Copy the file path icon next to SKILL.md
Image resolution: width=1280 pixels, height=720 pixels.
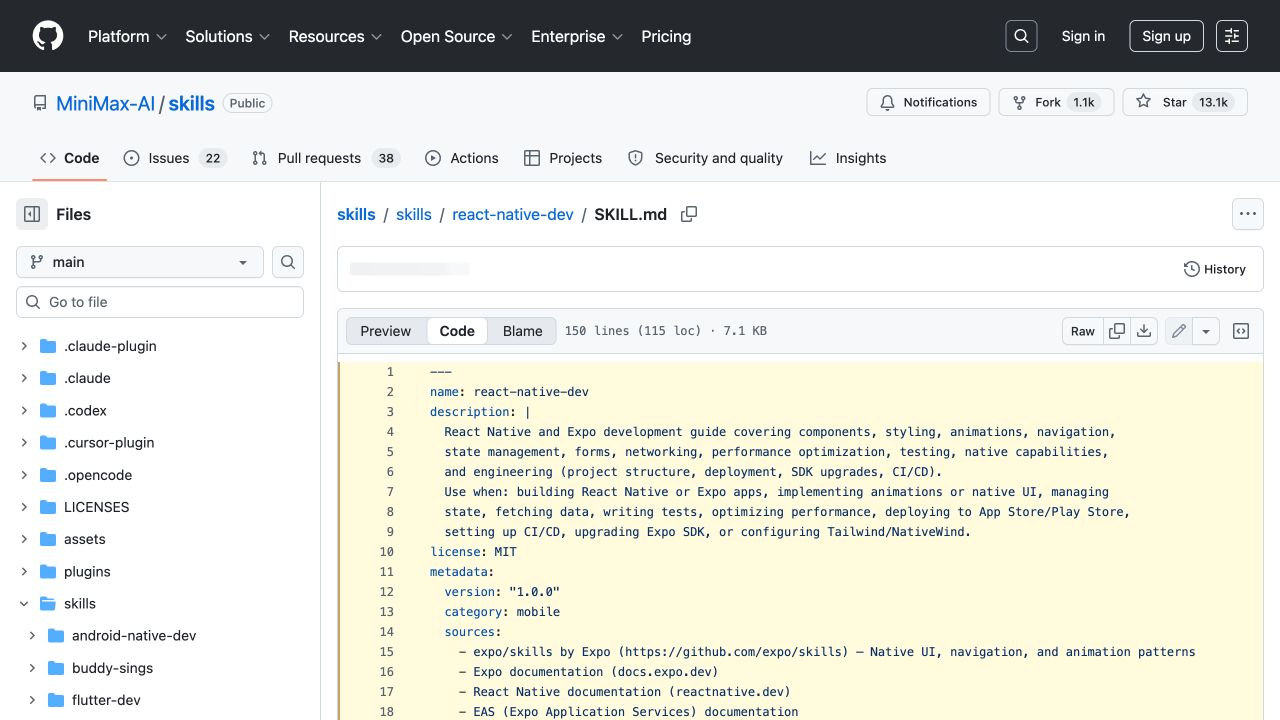click(x=689, y=214)
